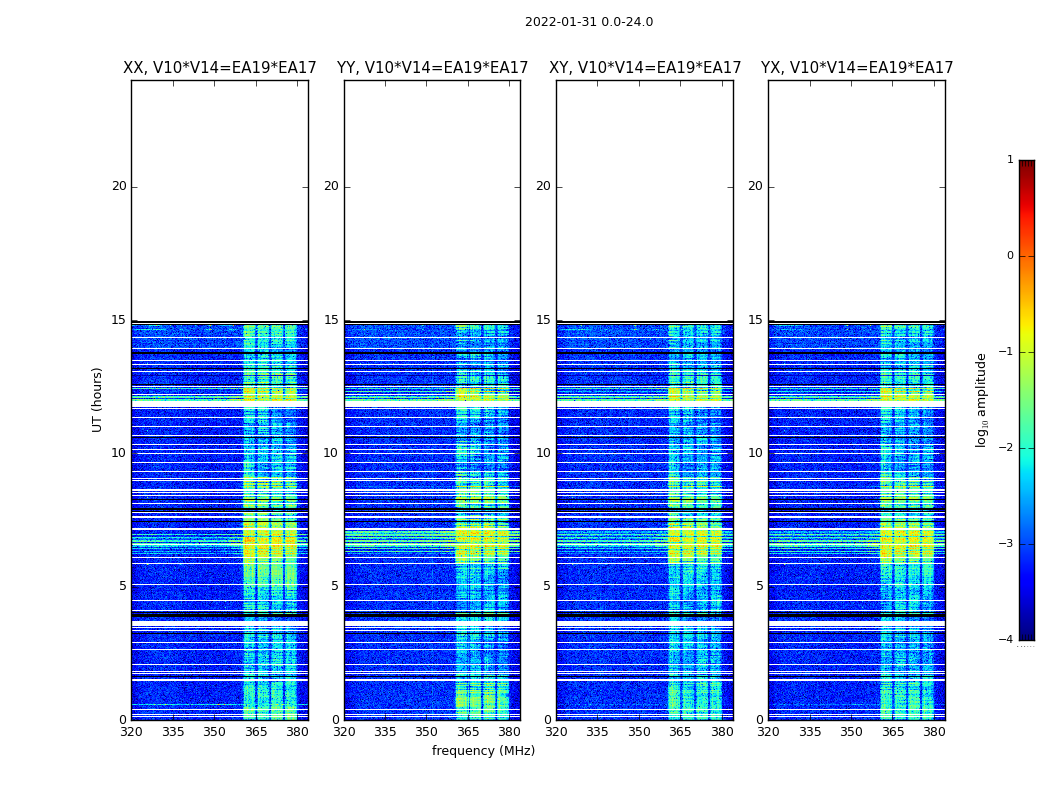Click the YX, V10*V14=EA19*EA17 panel title
Screen dimensions: 1050x800
[856, 68]
